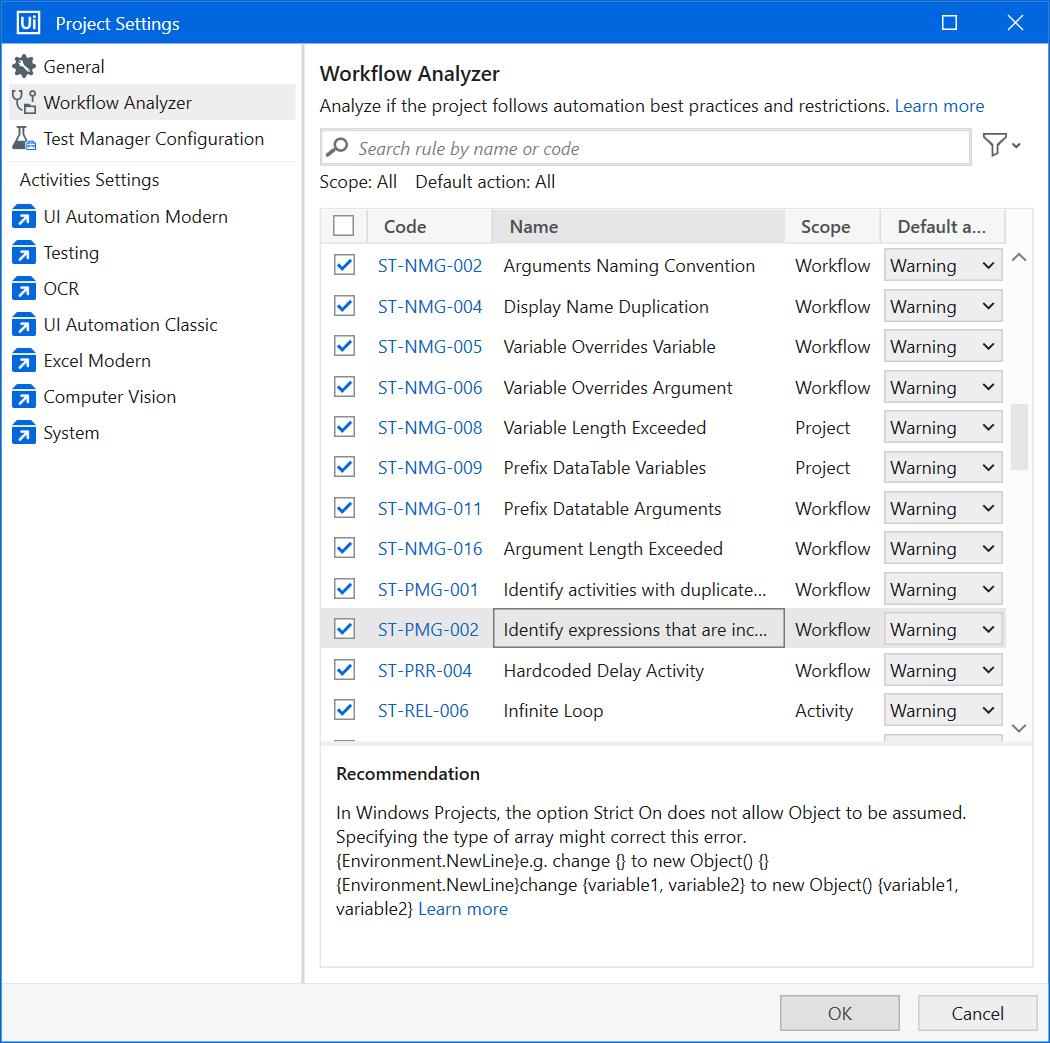Select System in Activities Settings
The image size is (1050, 1043).
pos(71,433)
